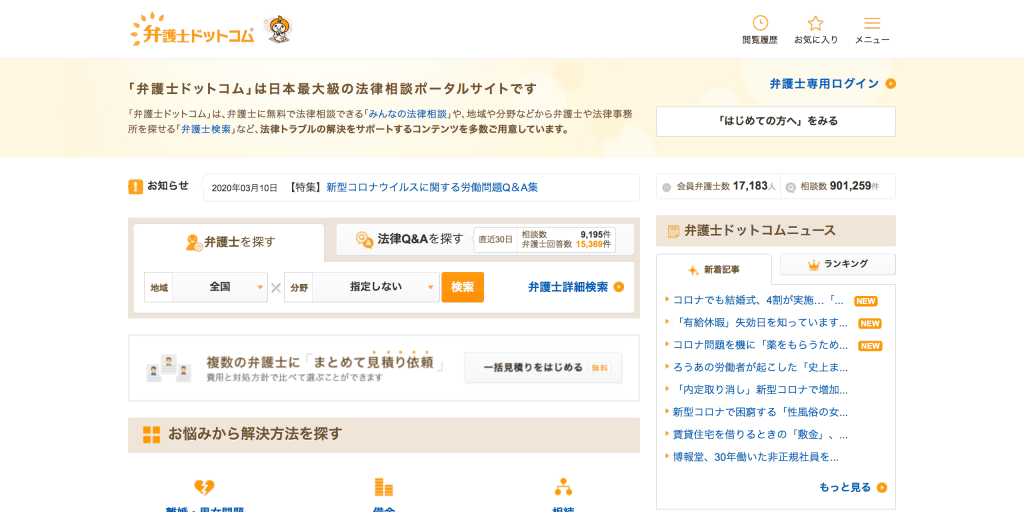
Task: Open the 「有給休暇」失効日を知っています article
Action: (x=760, y=323)
